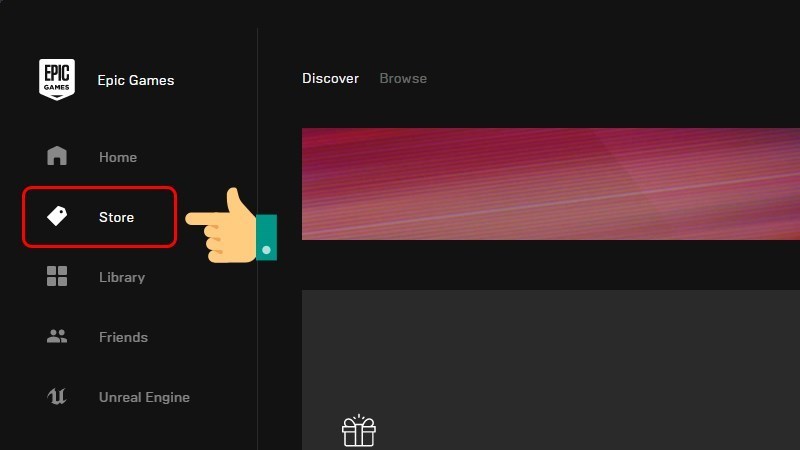Image resolution: width=800 pixels, height=450 pixels.
Task: Go to Home in the sidebar
Action: (118, 157)
